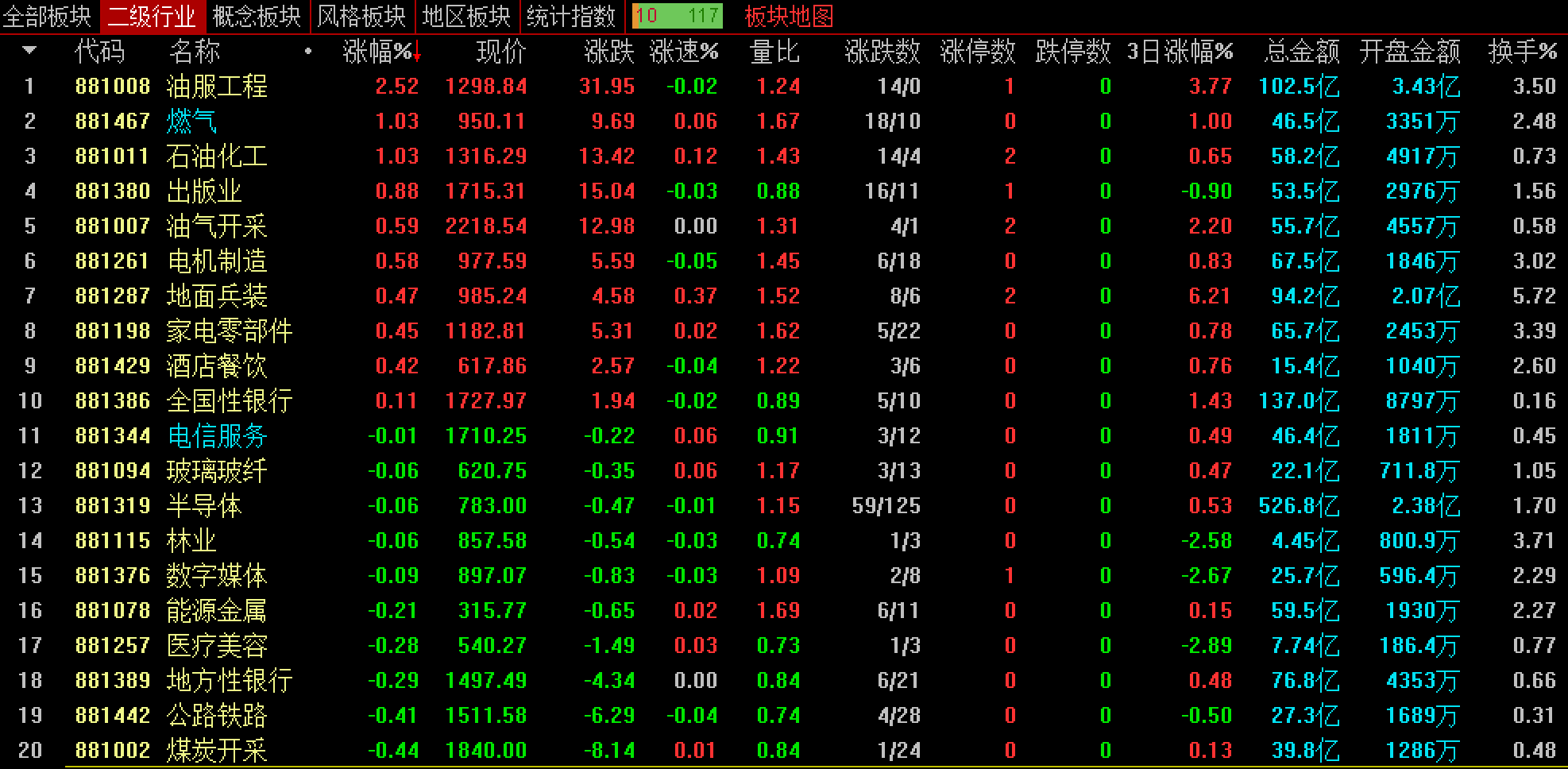
Task: Select 能源金属 sector name
Action: click(x=217, y=610)
